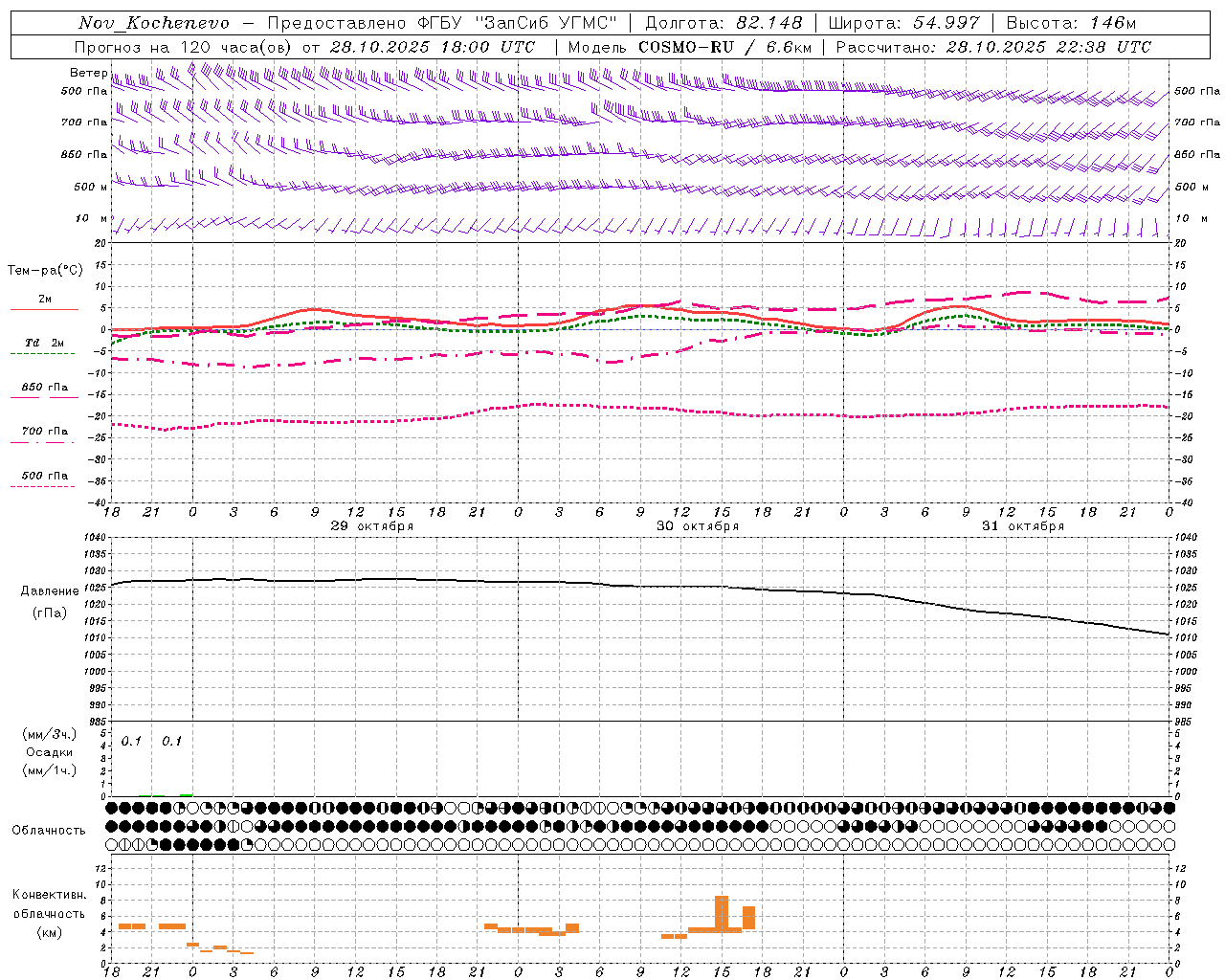Click the station name Nov_Kochenevo
This screenshot has height=980, width=1225.
154,23
